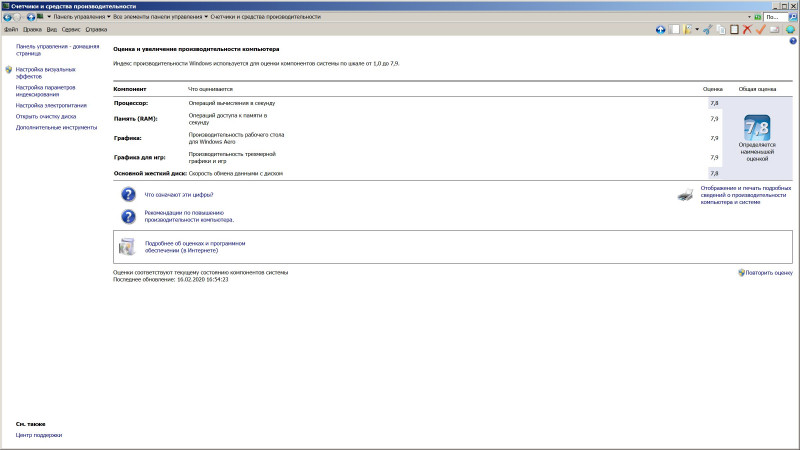Click the teal globe toolbar icon

coord(790,30)
